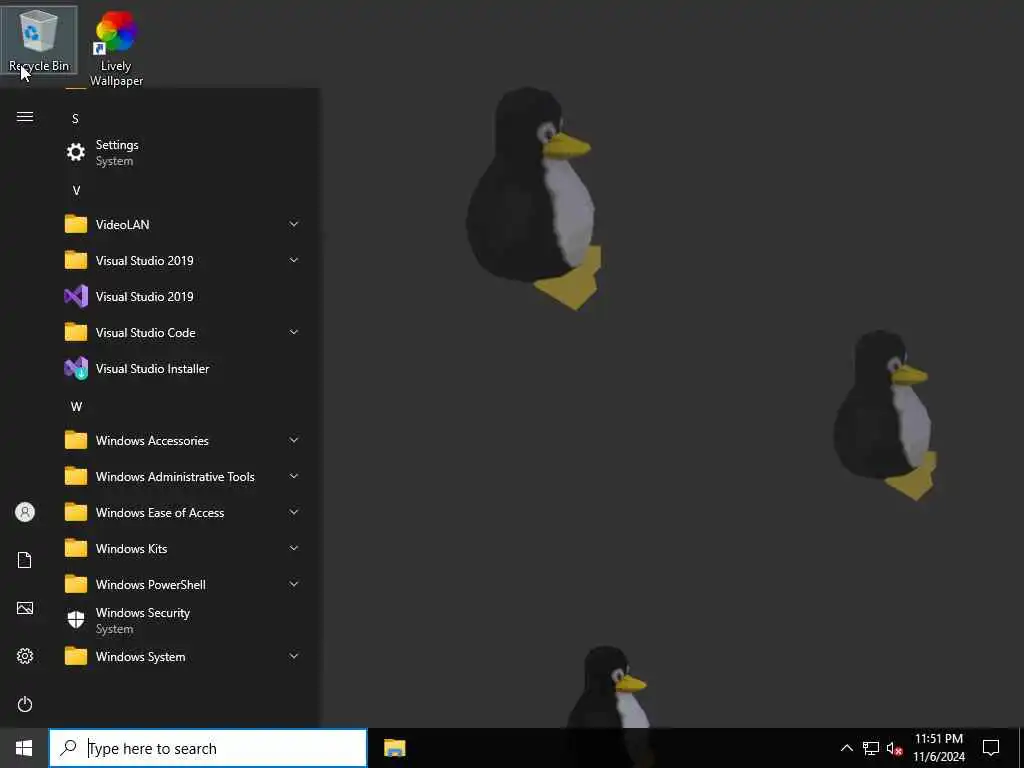Open Settings app from the app list
This screenshot has height=768, width=1024.
(182, 153)
